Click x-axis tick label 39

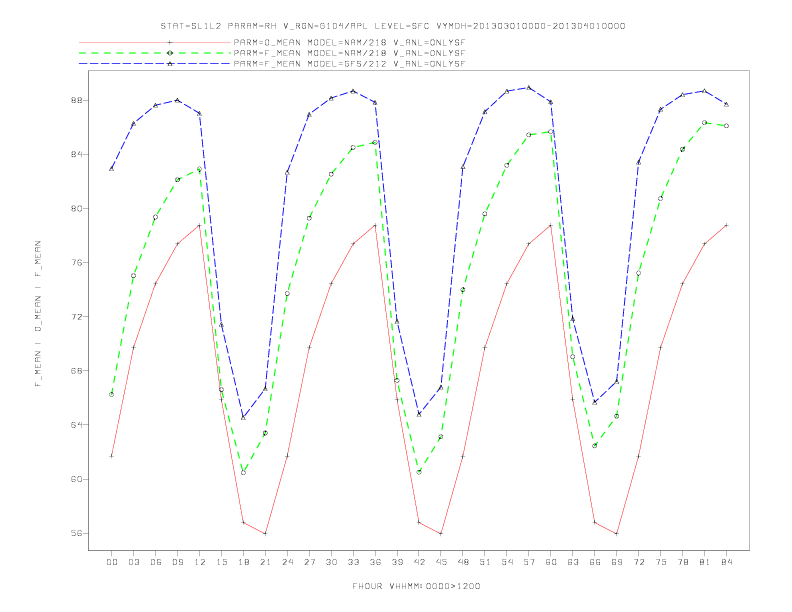tap(397, 562)
